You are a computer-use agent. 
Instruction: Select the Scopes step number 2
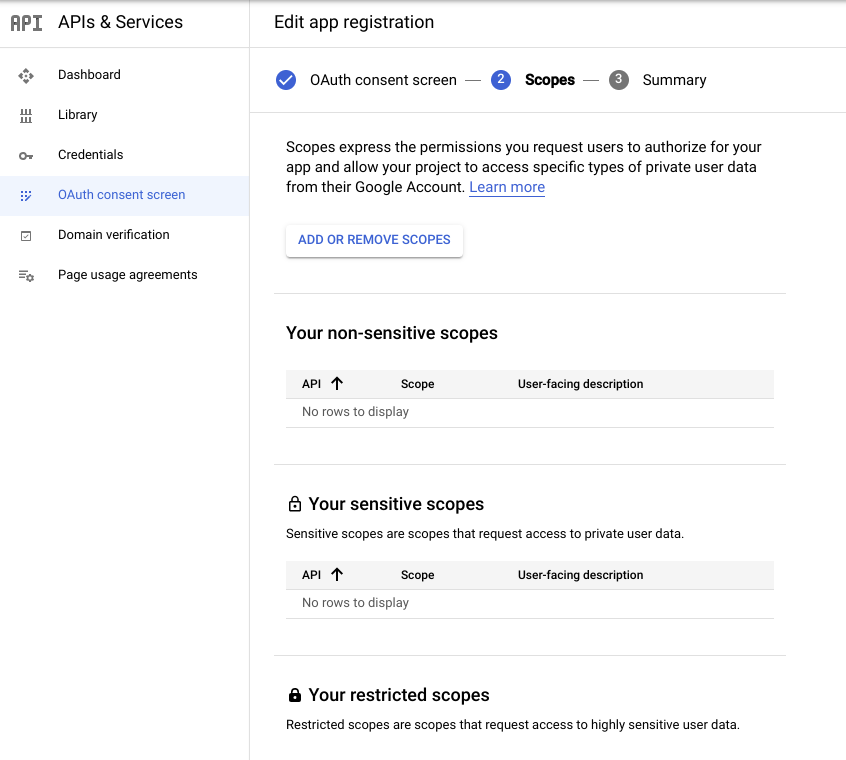click(x=501, y=80)
